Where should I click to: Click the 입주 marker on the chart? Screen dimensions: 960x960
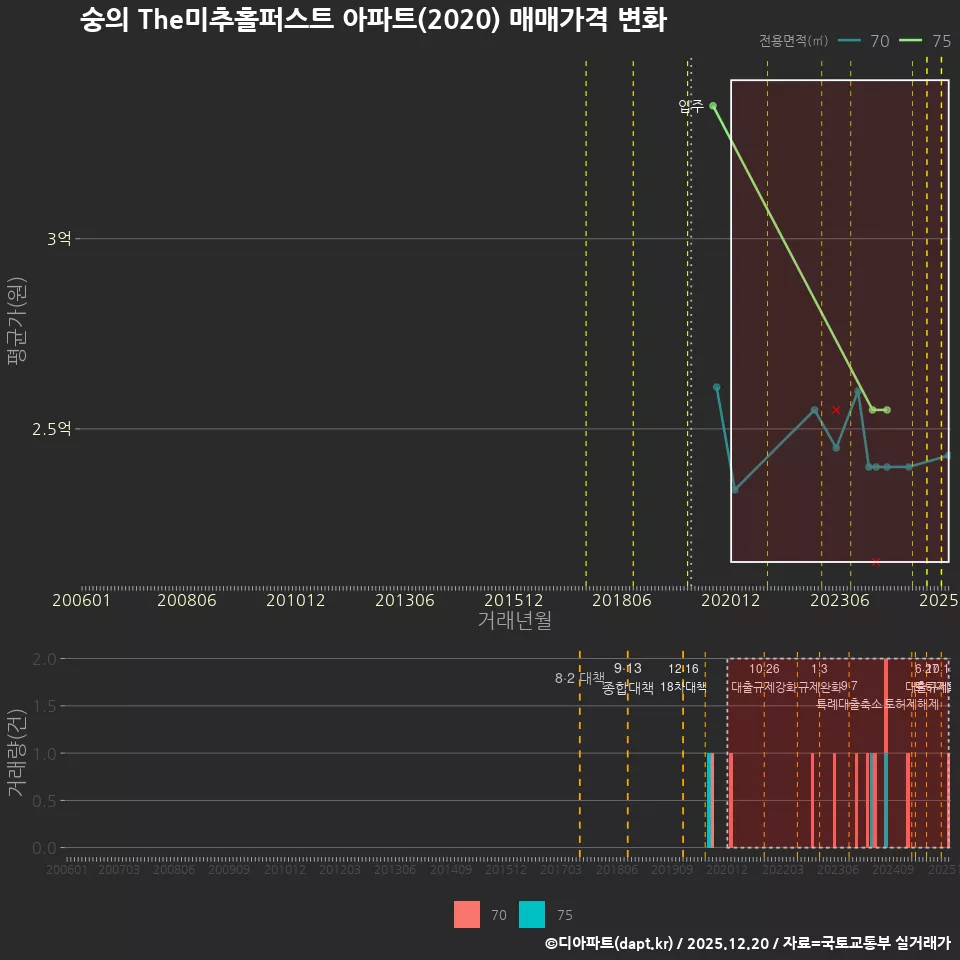[x=712, y=104]
